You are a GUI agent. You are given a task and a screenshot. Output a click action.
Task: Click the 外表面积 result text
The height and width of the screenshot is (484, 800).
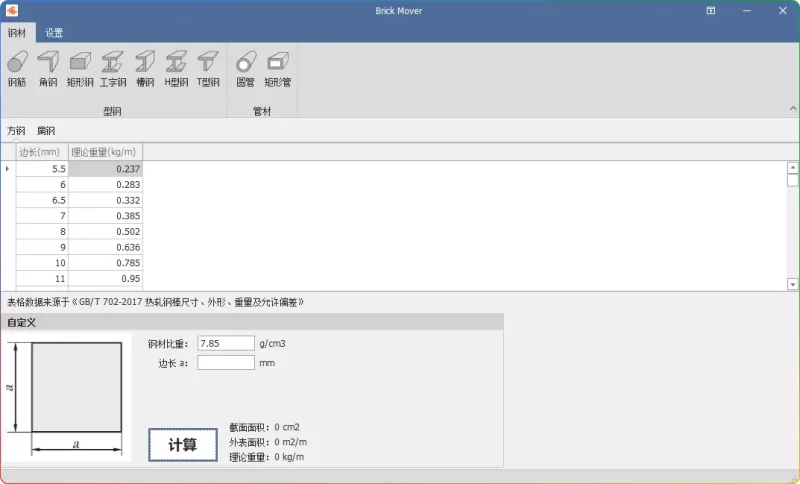pos(268,442)
